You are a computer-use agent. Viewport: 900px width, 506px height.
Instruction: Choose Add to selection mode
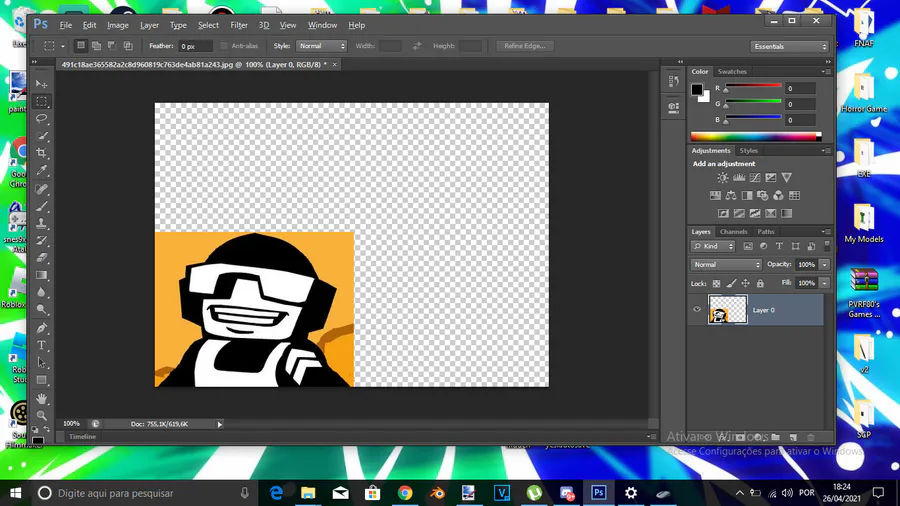coord(96,46)
